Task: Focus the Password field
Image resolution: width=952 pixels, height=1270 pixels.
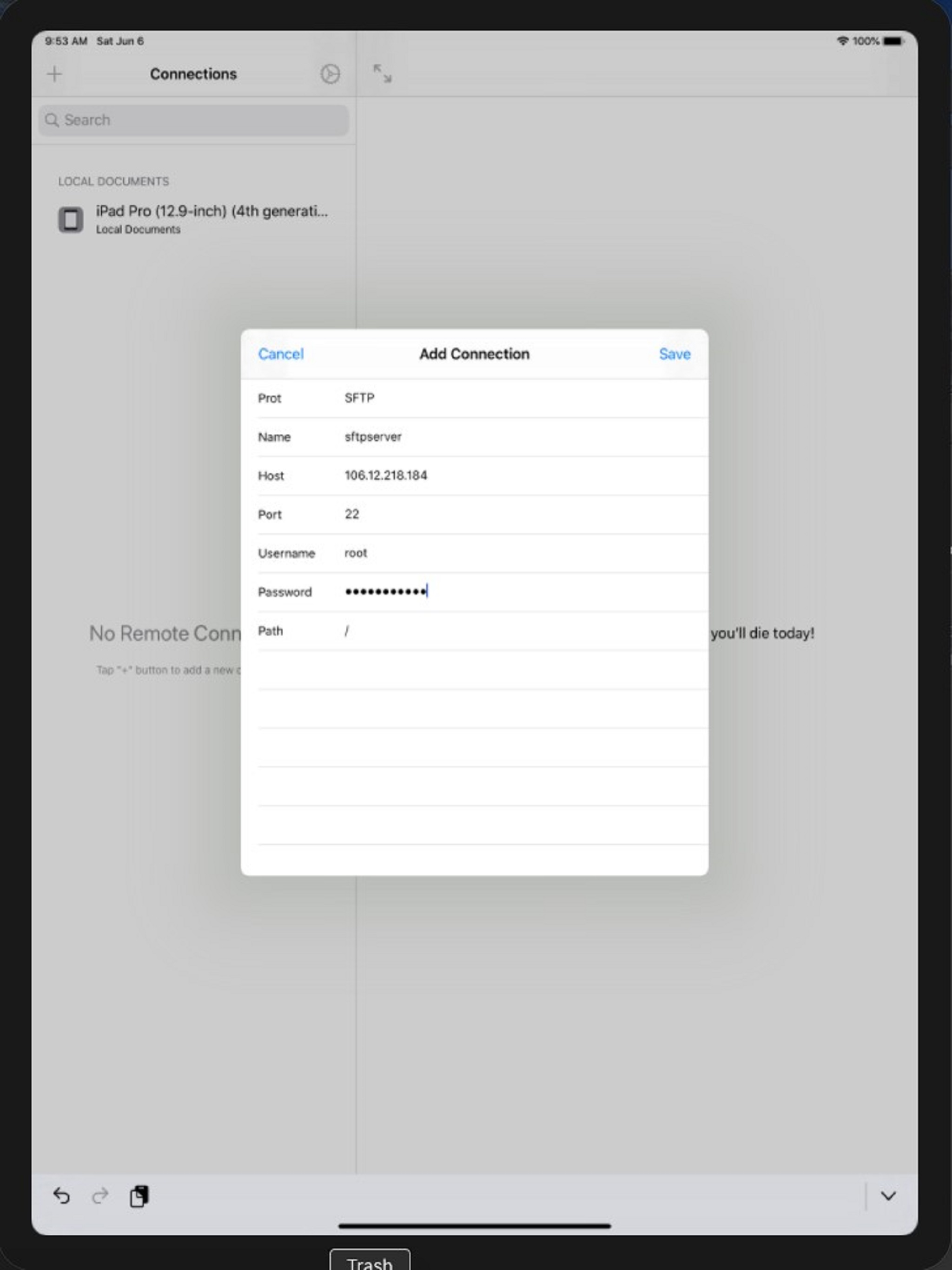Action: tap(386, 591)
